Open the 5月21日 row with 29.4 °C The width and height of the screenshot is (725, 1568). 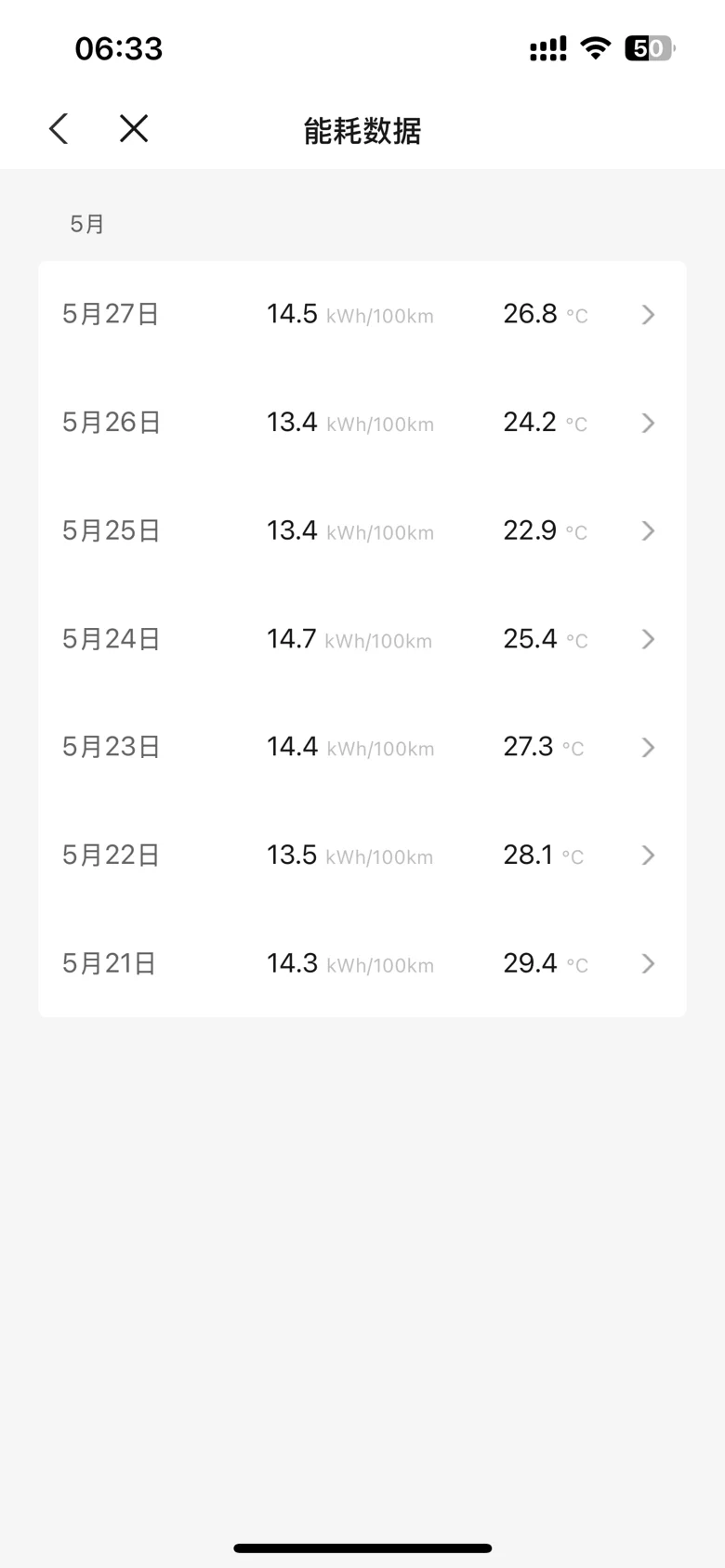(362, 963)
